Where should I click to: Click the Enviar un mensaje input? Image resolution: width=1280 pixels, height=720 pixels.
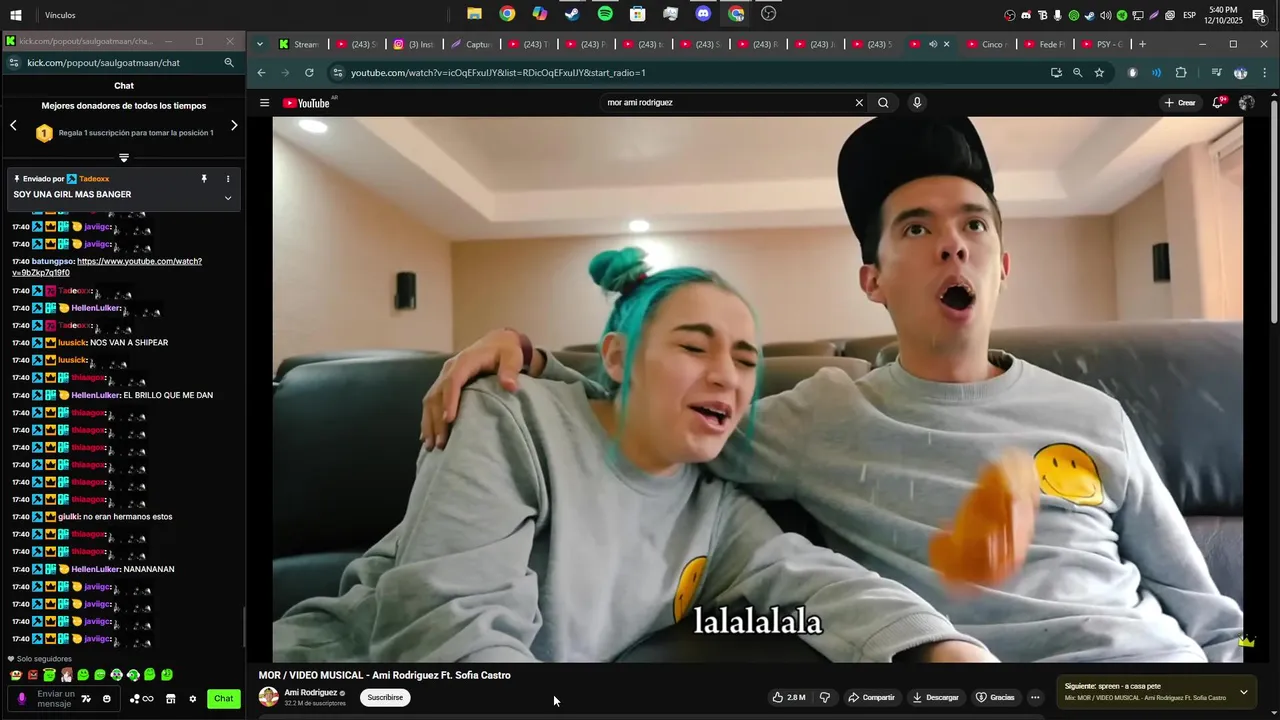click(x=56, y=699)
